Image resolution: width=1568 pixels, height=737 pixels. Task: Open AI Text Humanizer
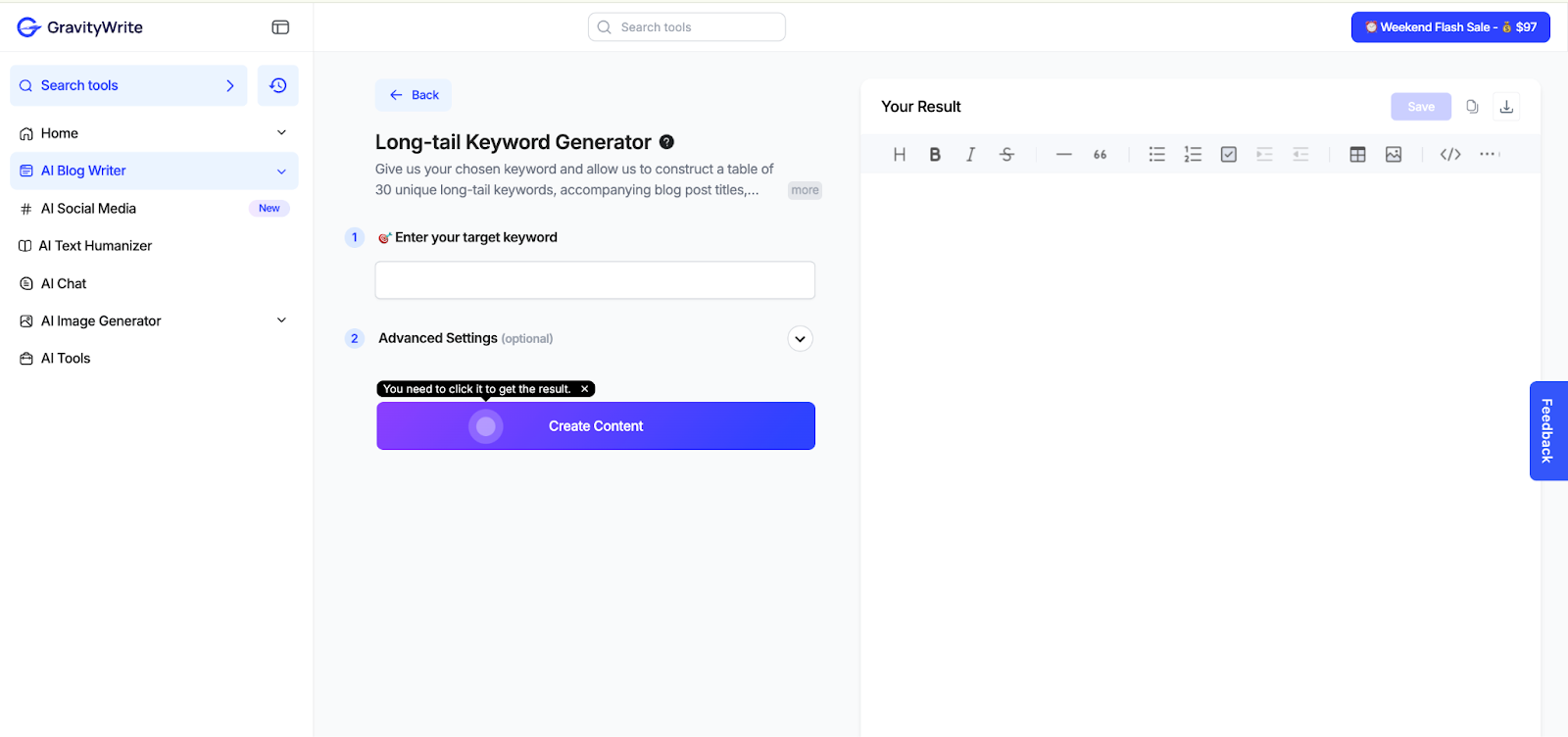pos(95,246)
